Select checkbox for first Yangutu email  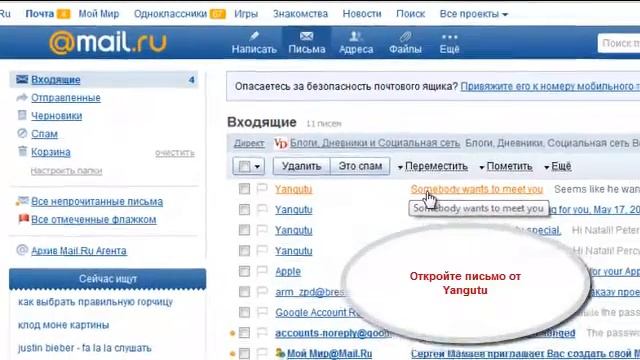click(244, 189)
